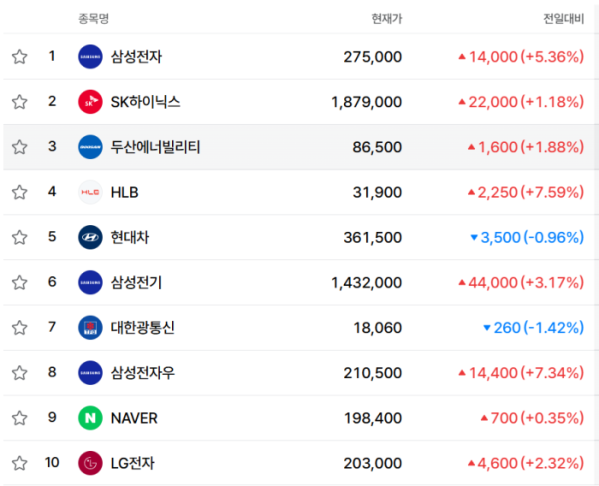
Task: Select the Hyundai logo next to 현대차
Action: (x=90, y=237)
